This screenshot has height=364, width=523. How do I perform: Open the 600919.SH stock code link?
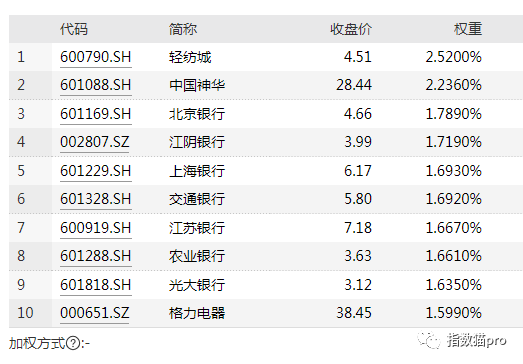pos(96,228)
